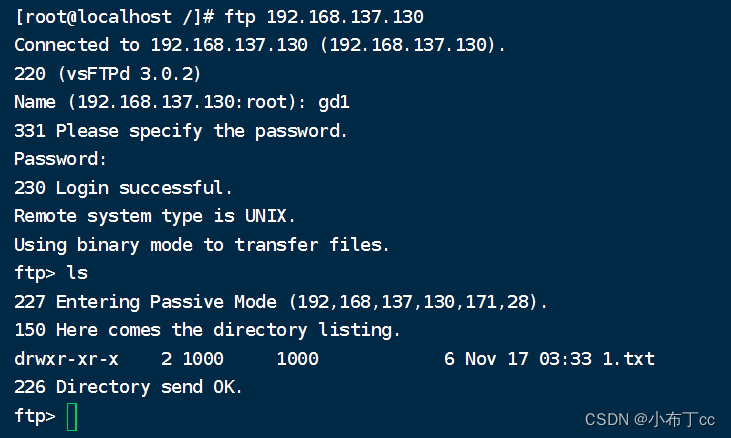Click the '226 Directory send OK.' line
Image resolution: width=731 pixels, height=438 pixels.
coord(128,387)
